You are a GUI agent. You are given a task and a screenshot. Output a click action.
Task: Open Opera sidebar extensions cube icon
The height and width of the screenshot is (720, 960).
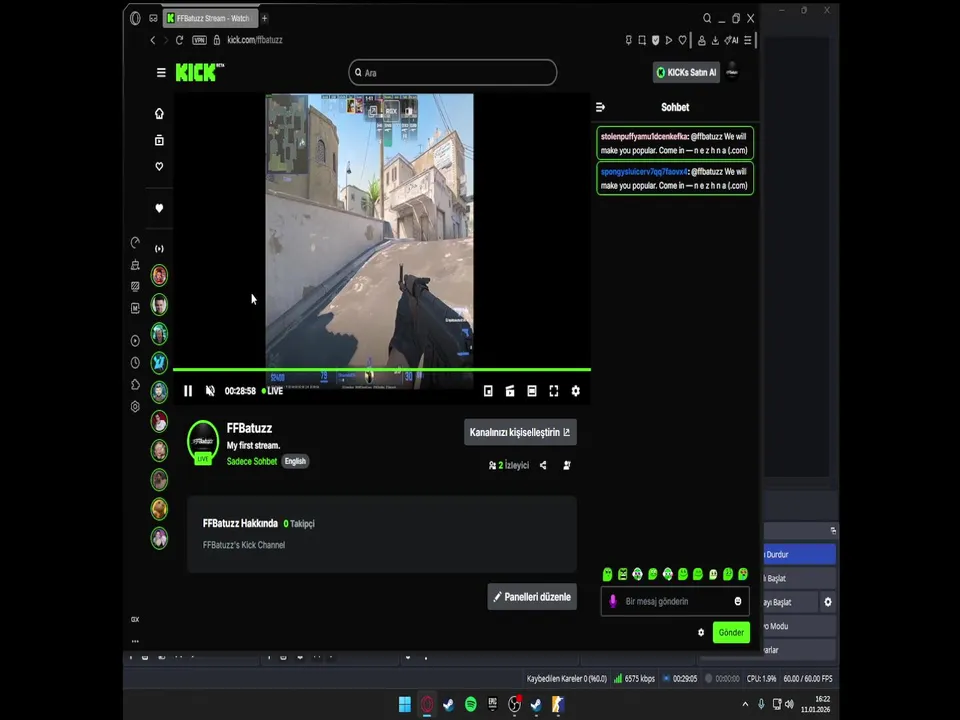[135, 384]
